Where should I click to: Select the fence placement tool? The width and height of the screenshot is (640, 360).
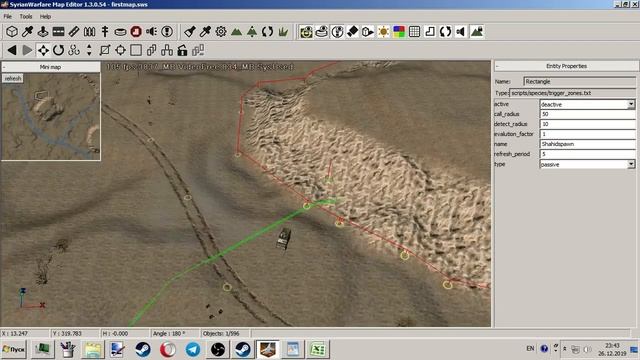(89, 31)
